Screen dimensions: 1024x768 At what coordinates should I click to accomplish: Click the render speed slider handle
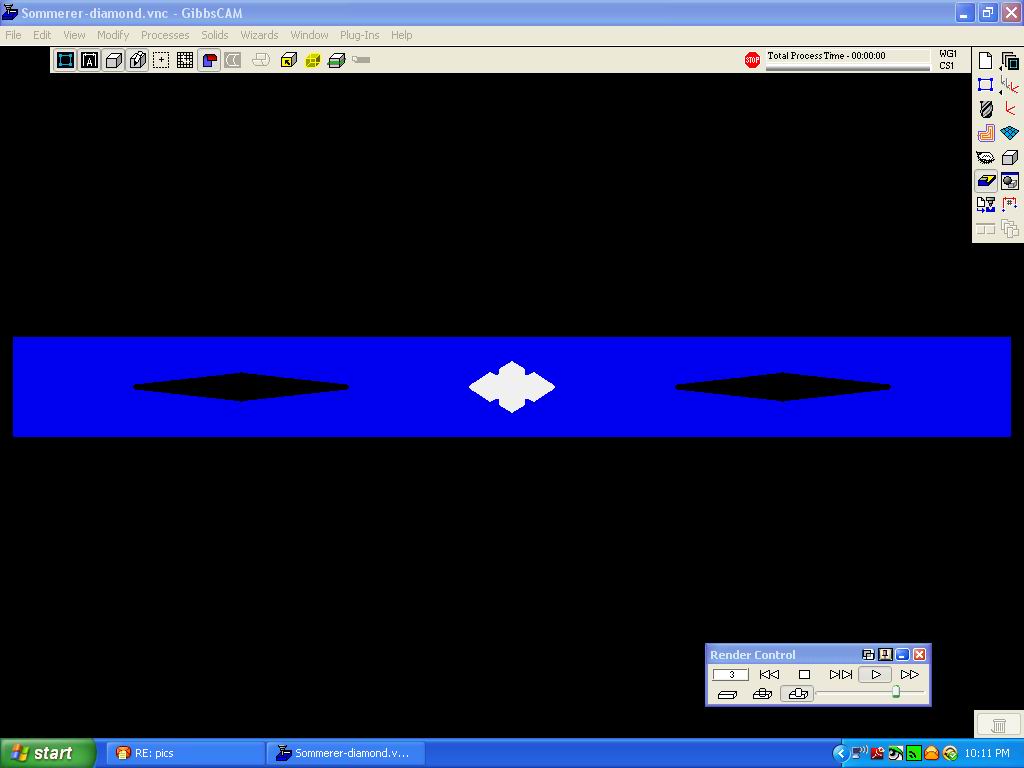coord(896,692)
